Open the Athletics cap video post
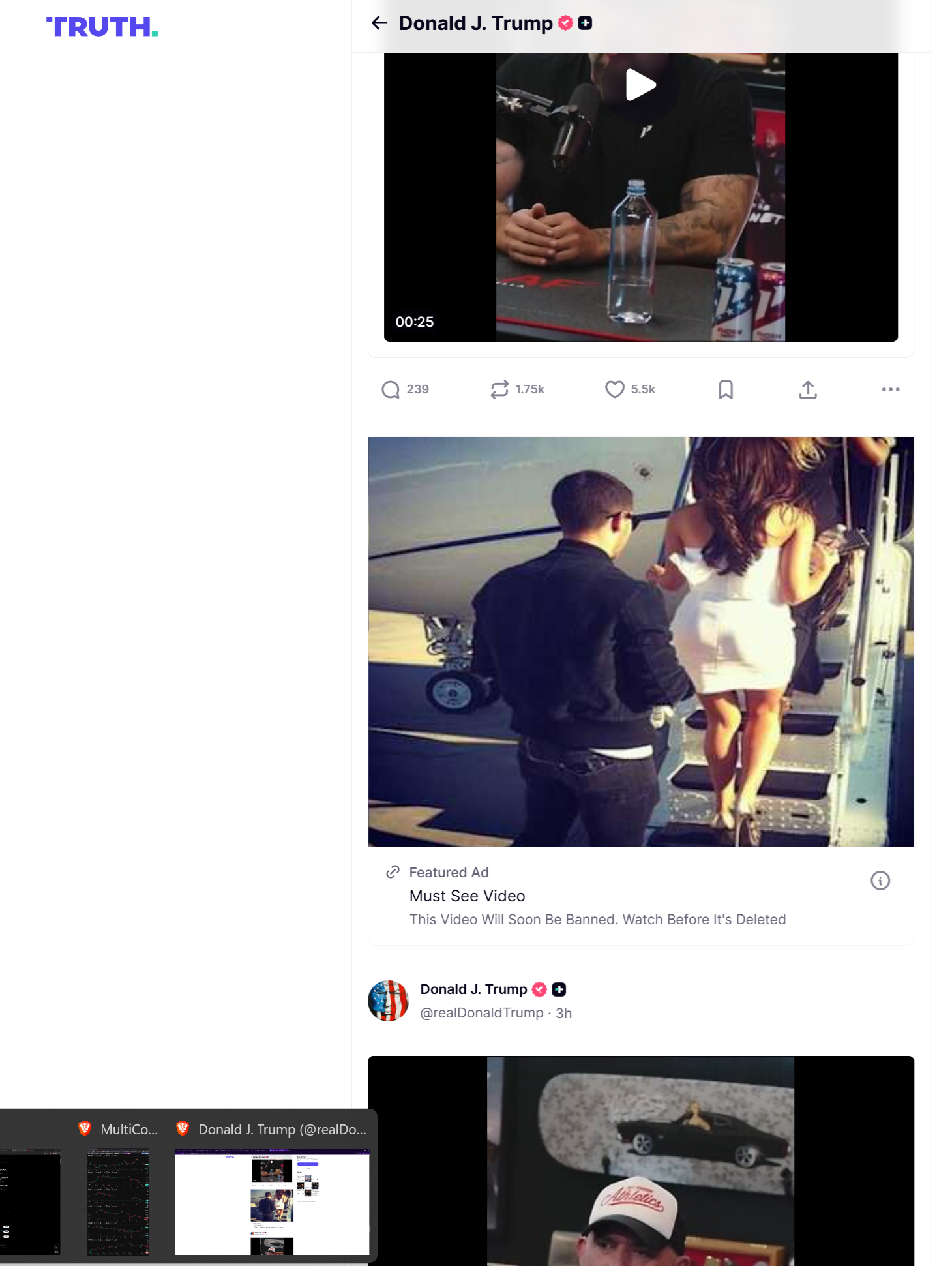Viewport: 952px width, 1266px height. point(640,1161)
